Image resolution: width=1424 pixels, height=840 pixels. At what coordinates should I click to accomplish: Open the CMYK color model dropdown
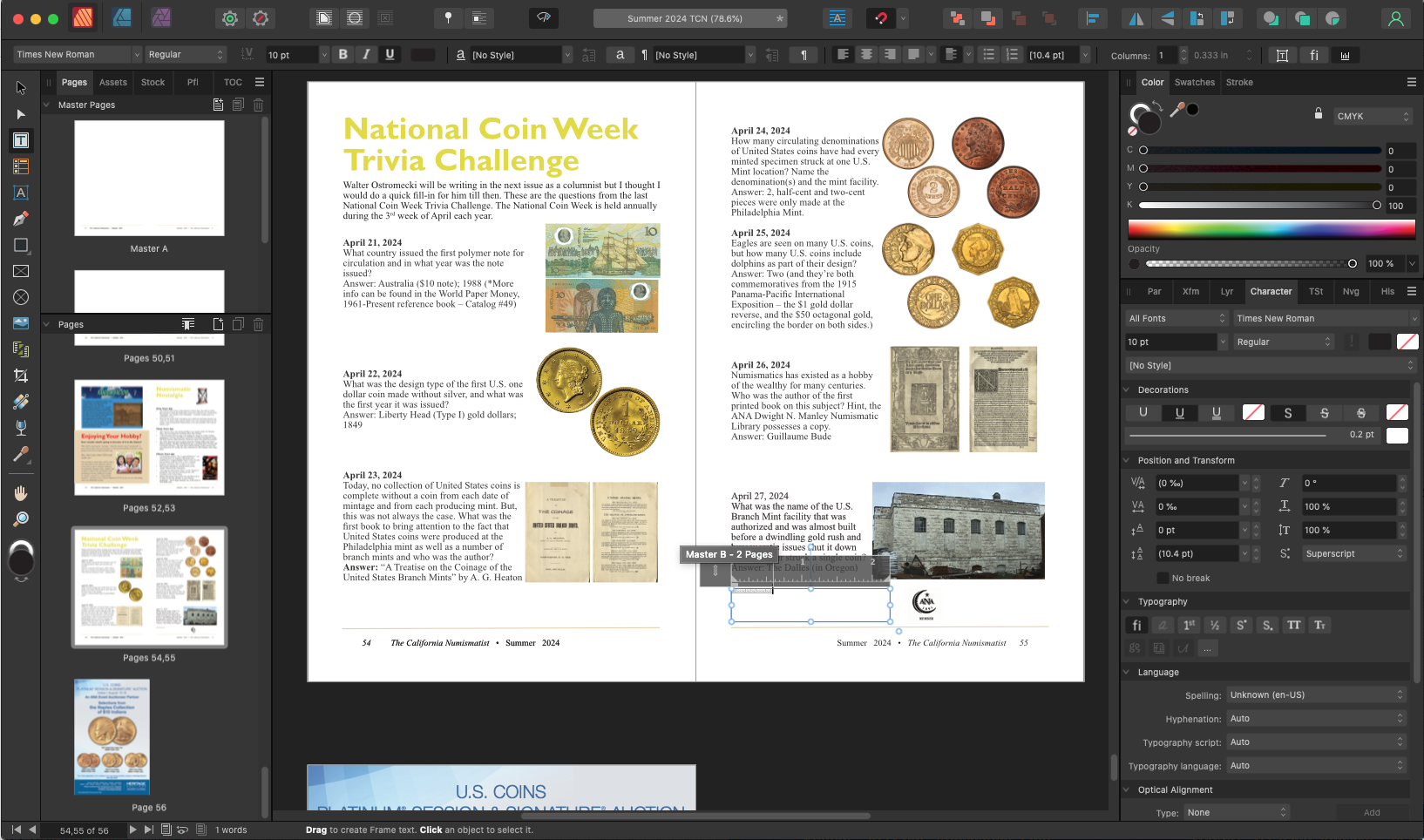pyautogui.click(x=1373, y=116)
